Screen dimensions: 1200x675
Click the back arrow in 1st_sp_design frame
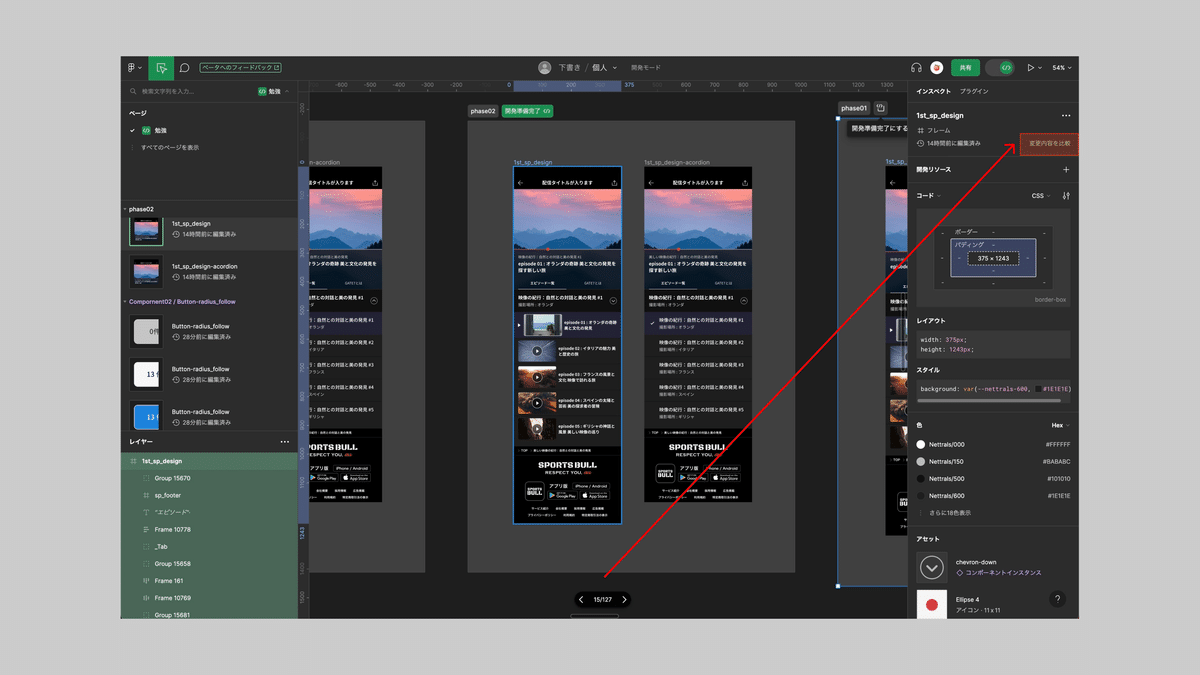tap(520, 183)
